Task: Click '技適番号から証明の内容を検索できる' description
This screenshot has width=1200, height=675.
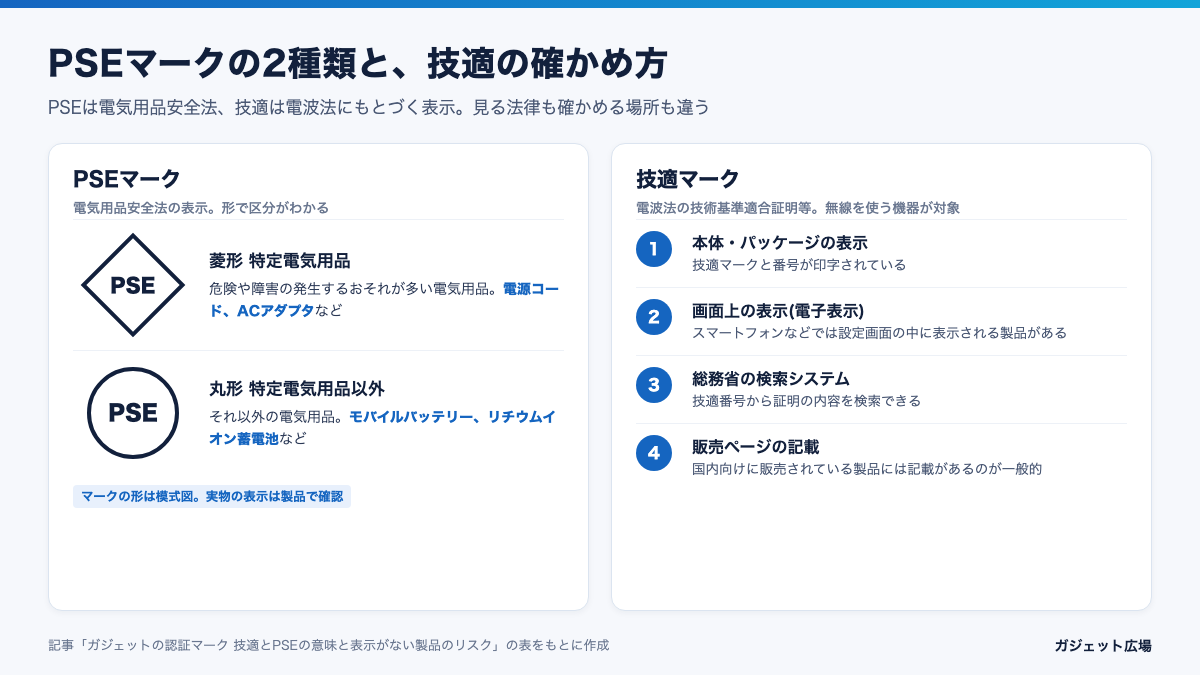Action: 806,401
